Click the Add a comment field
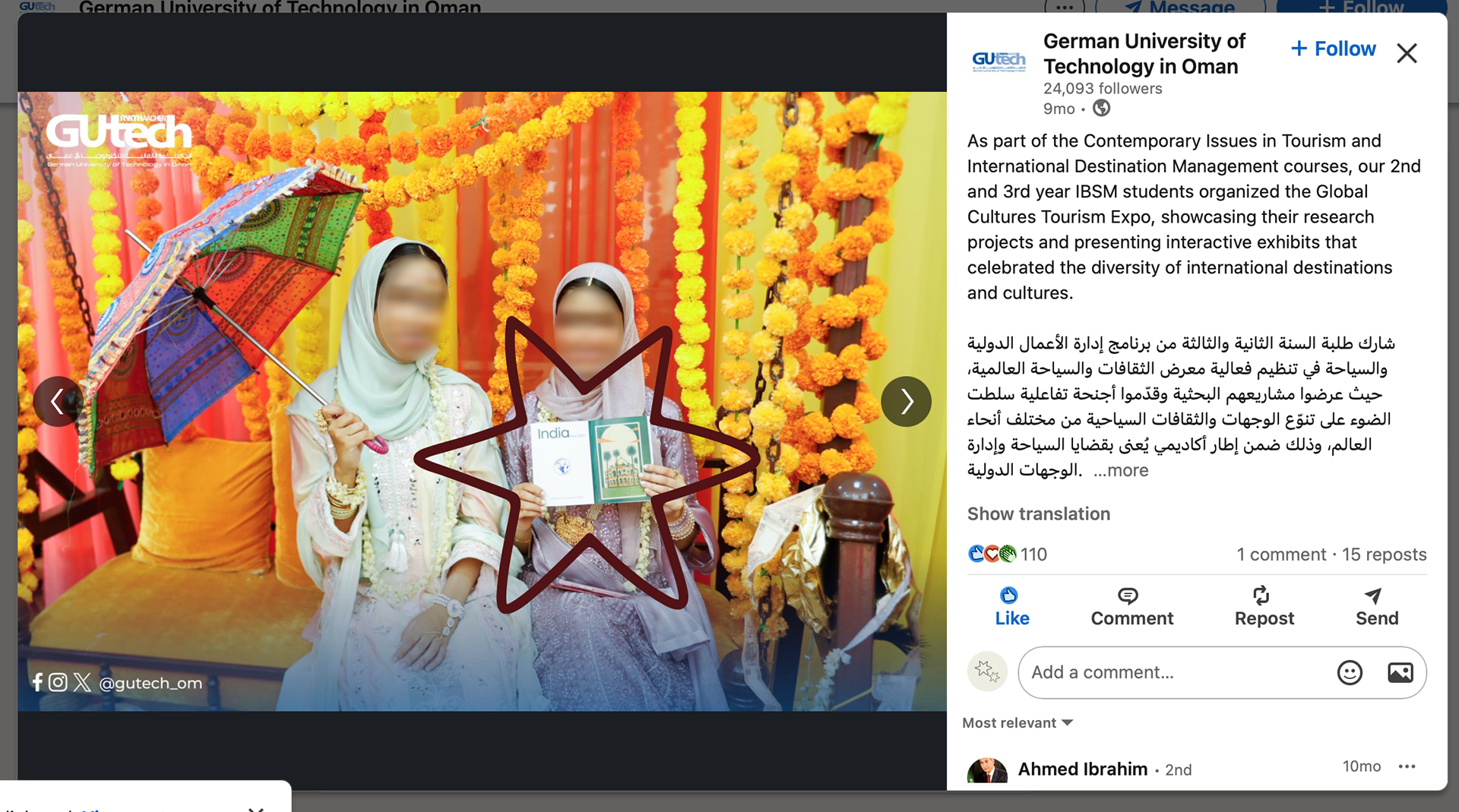Viewport: 1459px width, 812px height. point(1222,672)
